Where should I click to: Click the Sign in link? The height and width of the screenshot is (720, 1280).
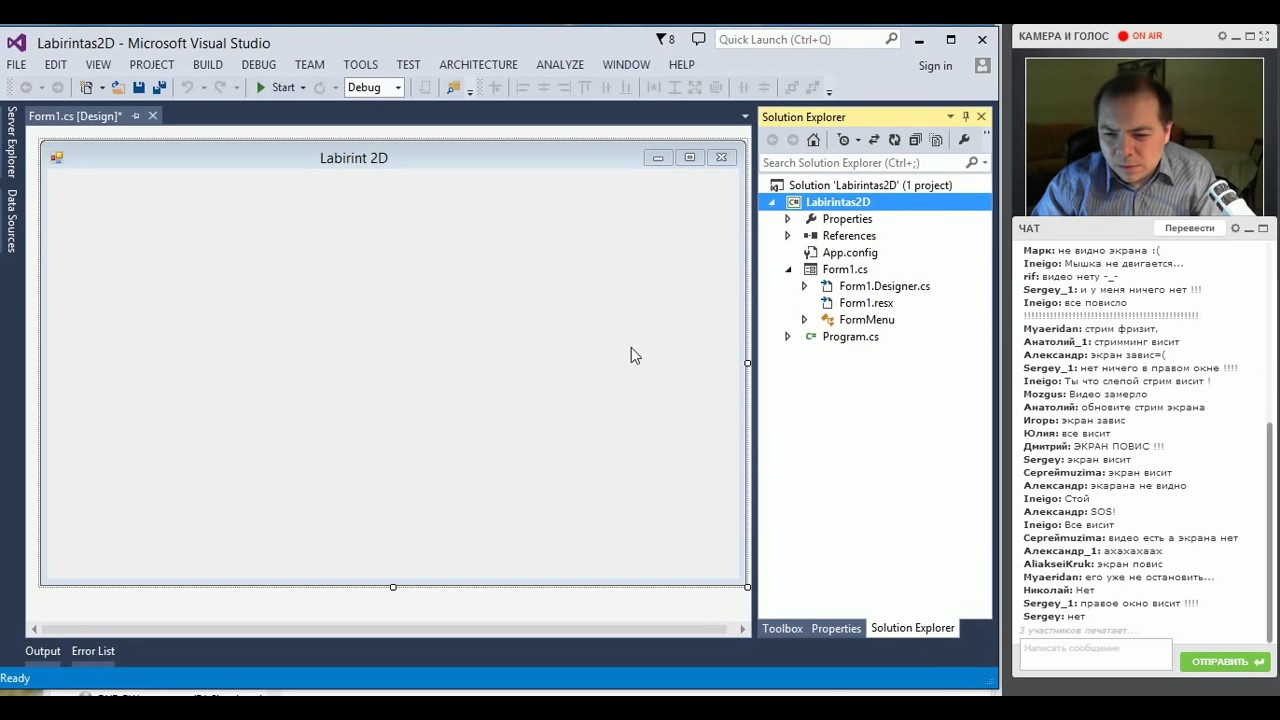(x=935, y=66)
